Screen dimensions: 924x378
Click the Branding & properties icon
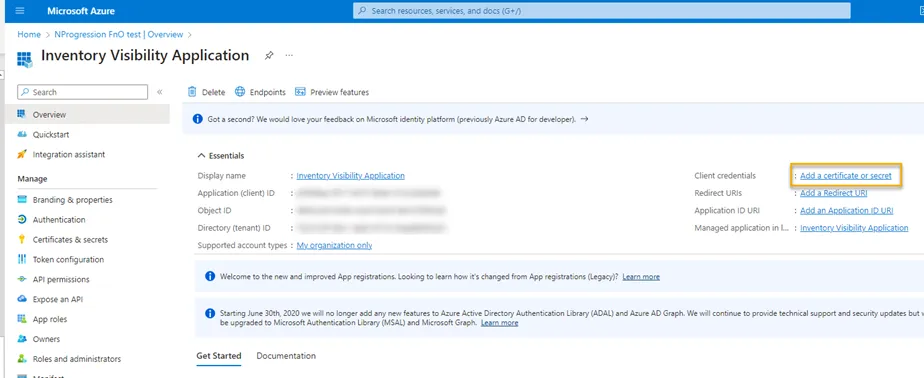click(x=22, y=199)
